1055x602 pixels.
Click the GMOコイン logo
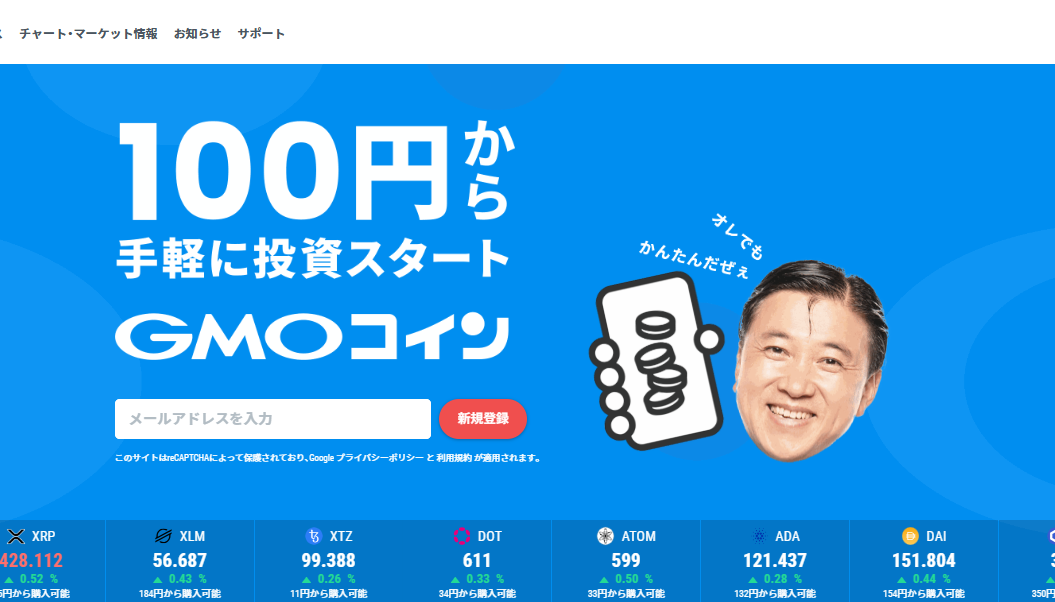(x=312, y=336)
